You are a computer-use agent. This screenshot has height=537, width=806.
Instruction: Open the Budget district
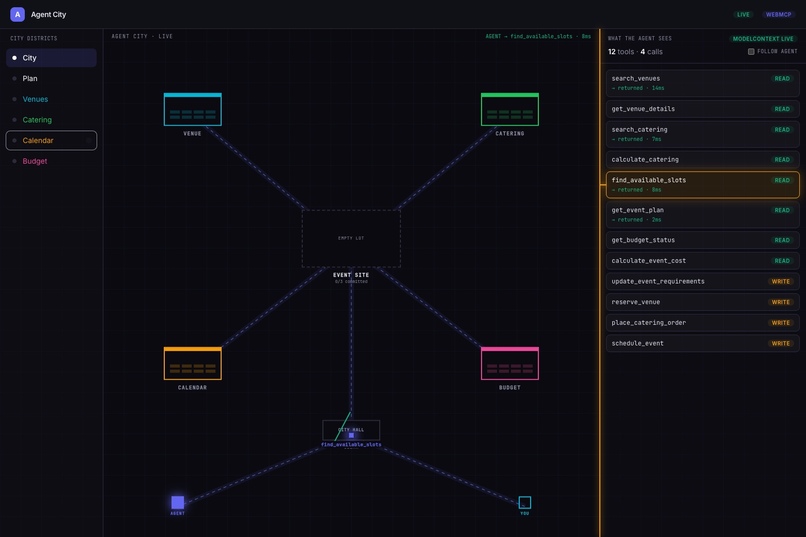pos(51,161)
